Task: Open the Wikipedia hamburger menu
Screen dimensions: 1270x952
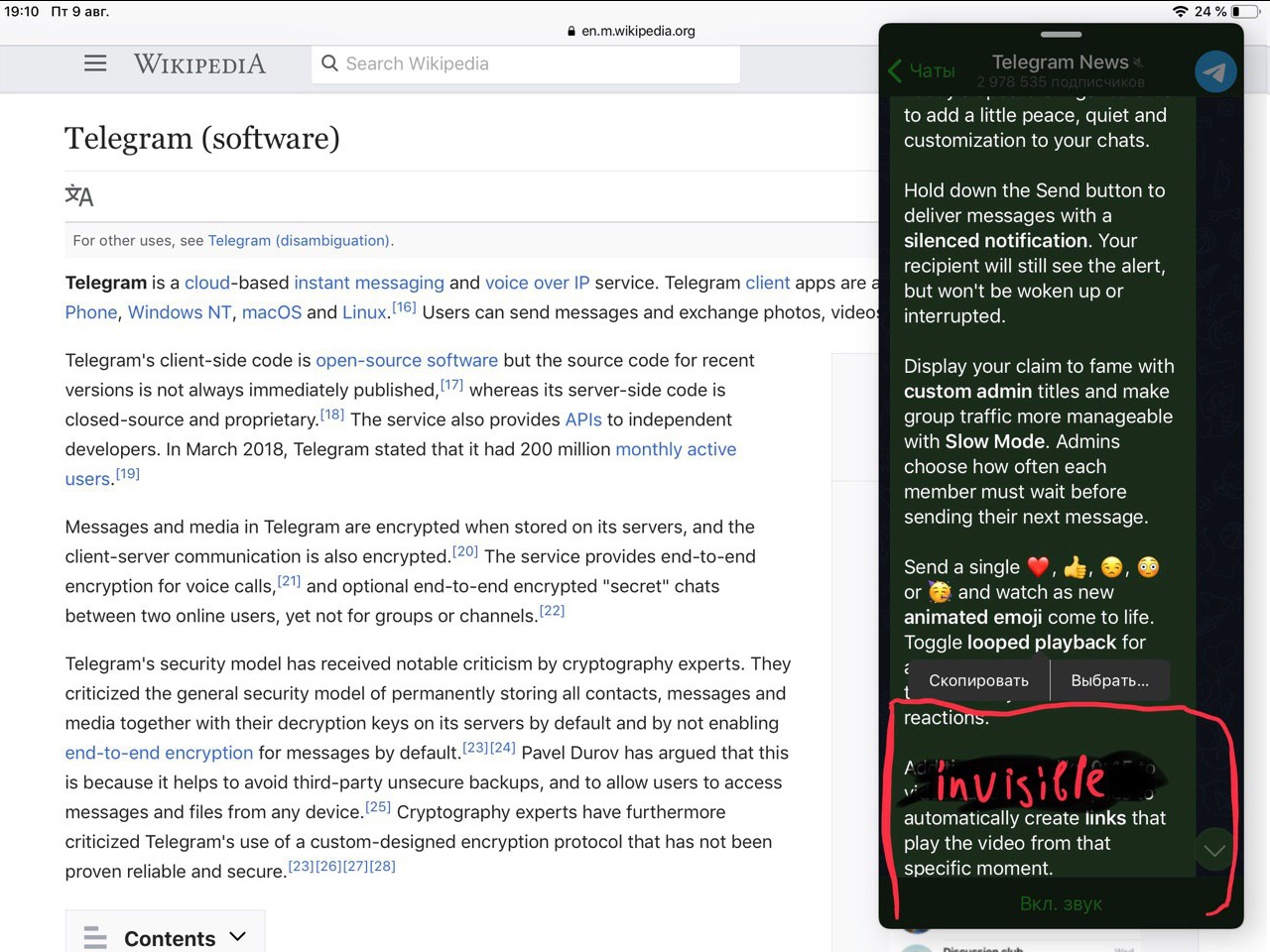Action: (95, 62)
